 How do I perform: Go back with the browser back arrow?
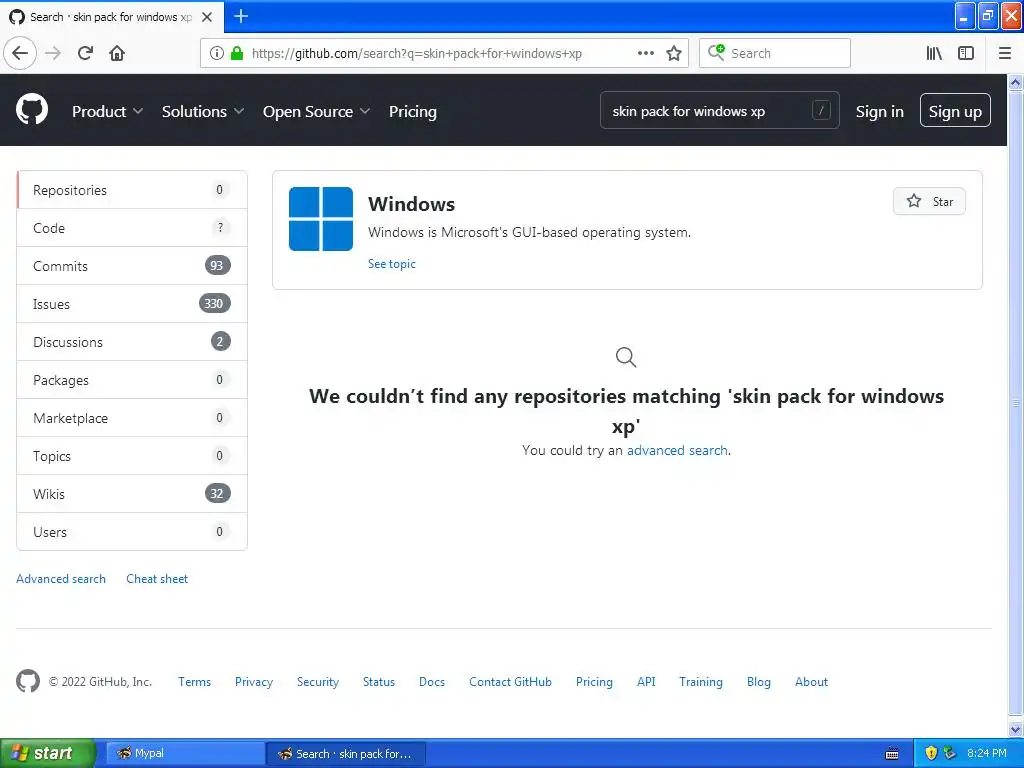point(20,53)
